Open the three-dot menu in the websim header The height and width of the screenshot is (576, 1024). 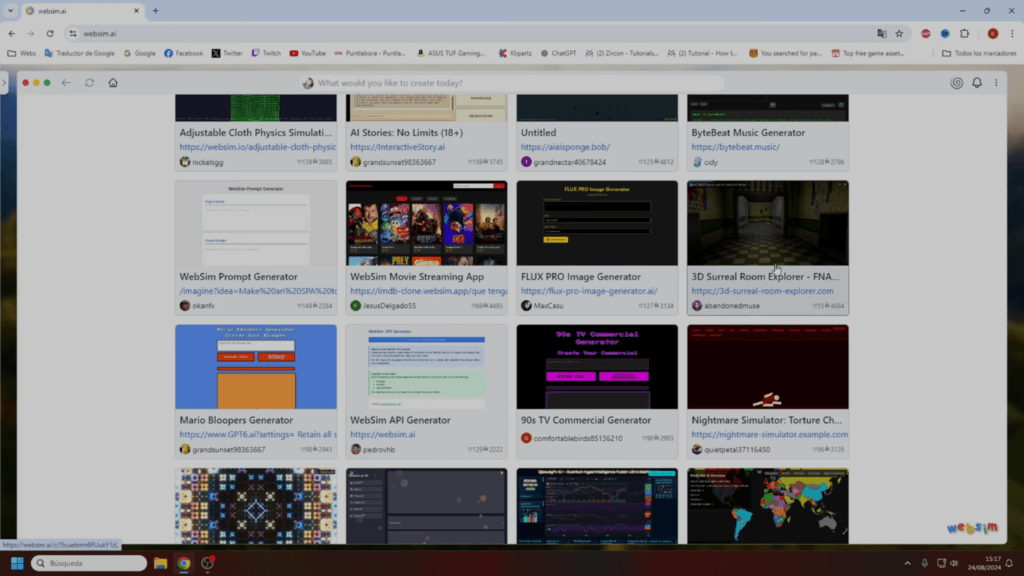pos(996,82)
